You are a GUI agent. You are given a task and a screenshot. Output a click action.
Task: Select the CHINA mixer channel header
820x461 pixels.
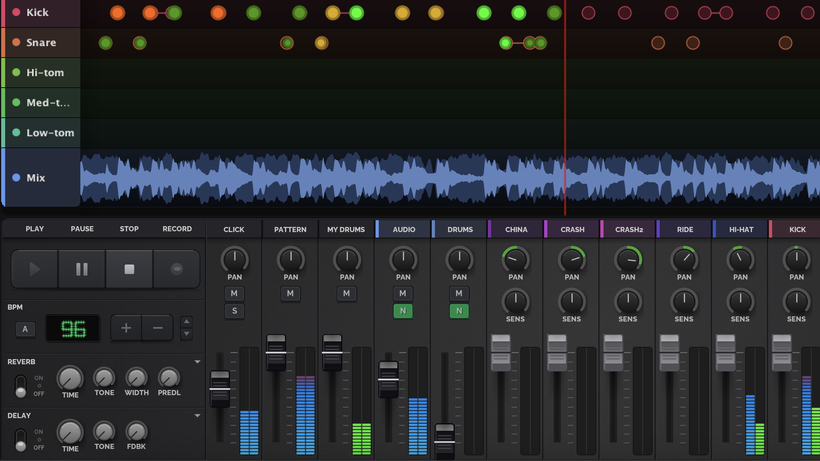[516, 229]
